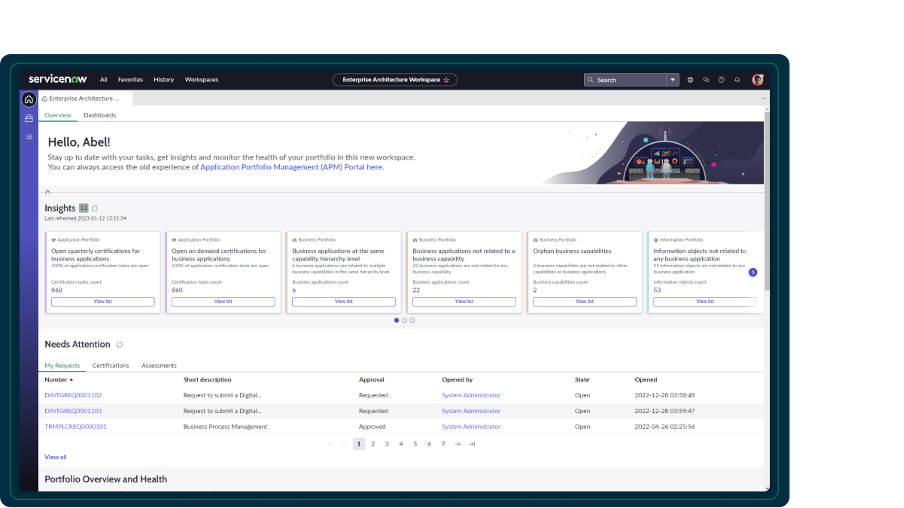Image resolution: width=904 pixels, height=508 pixels.
Task: Select the third Insights carousel page dot
Action: click(x=412, y=321)
